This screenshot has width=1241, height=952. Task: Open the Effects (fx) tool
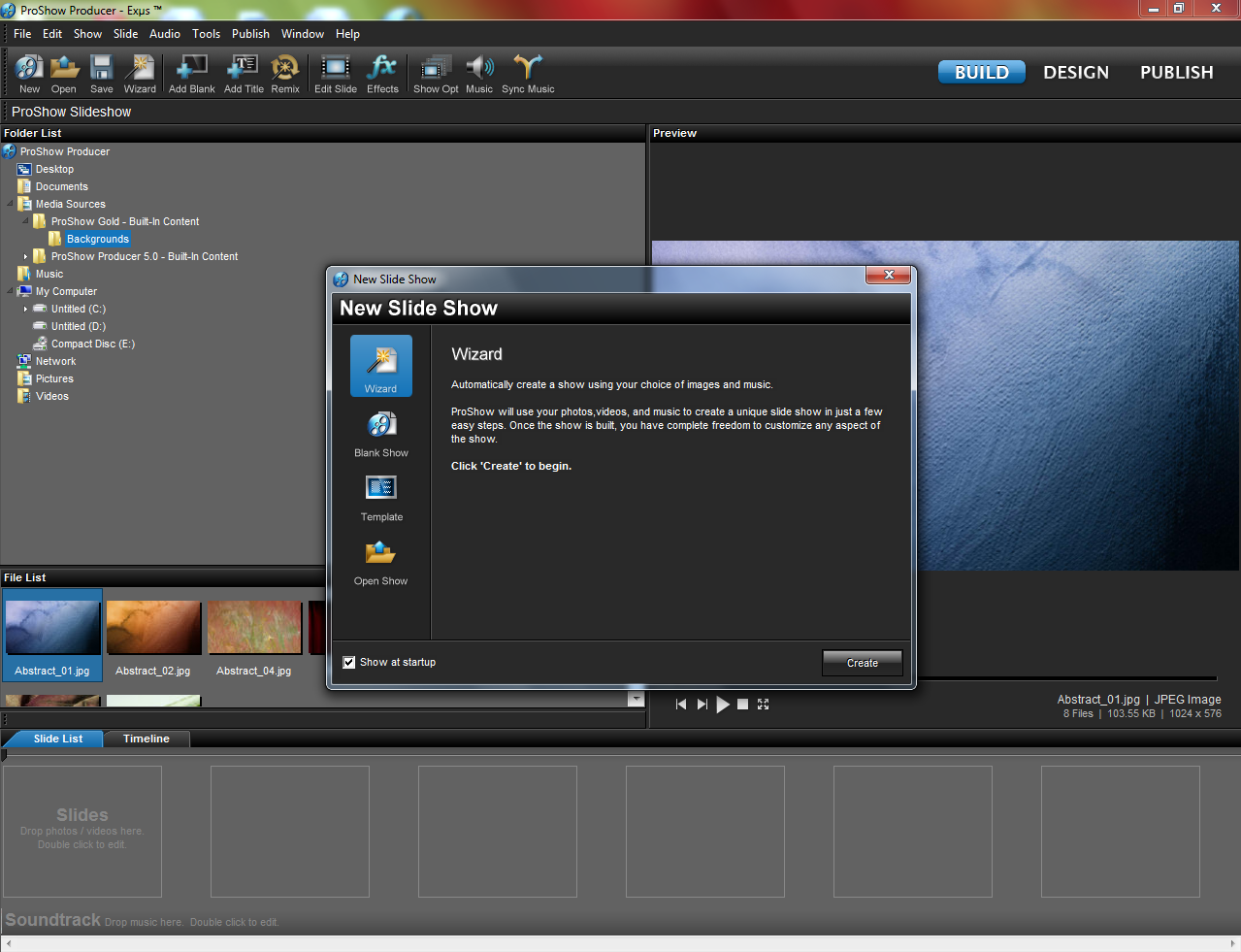point(382,74)
